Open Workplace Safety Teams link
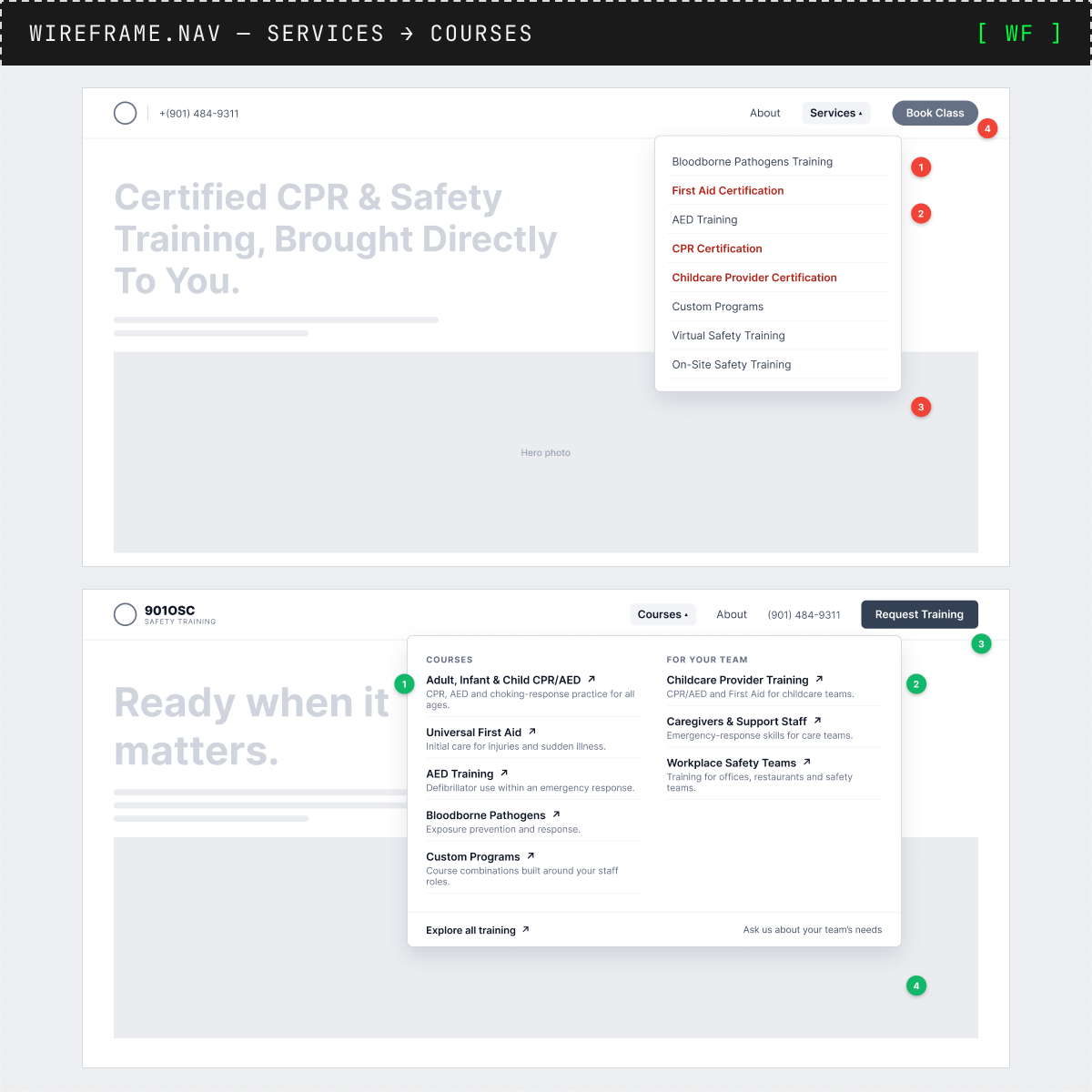 pyautogui.click(x=732, y=763)
